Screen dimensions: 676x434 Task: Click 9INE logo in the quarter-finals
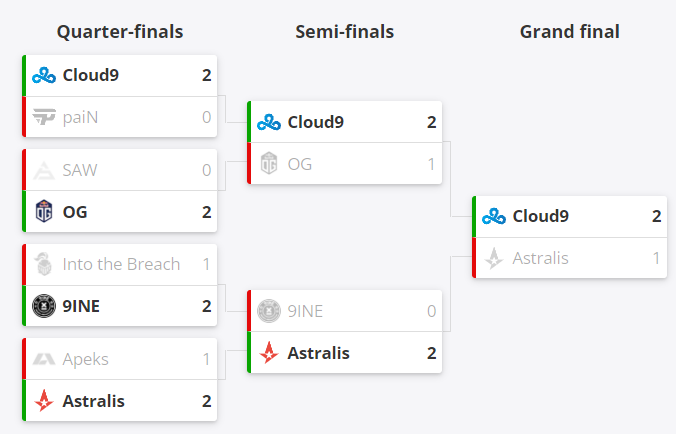[44, 306]
